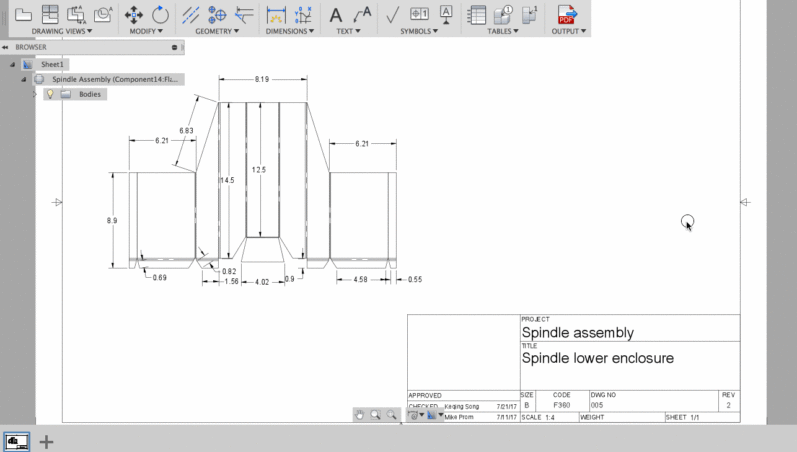
Task: Activate the Fit zoom tool
Action: 391,415
